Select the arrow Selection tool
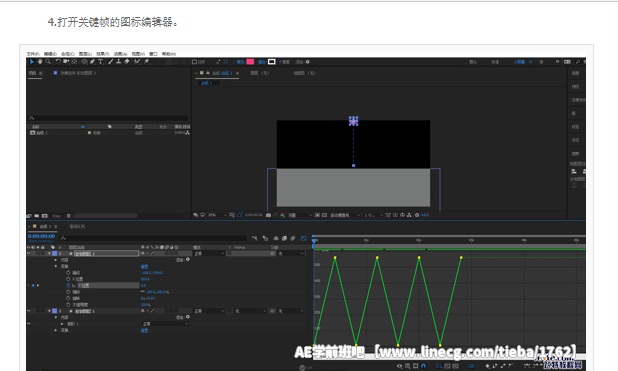 point(32,62)
